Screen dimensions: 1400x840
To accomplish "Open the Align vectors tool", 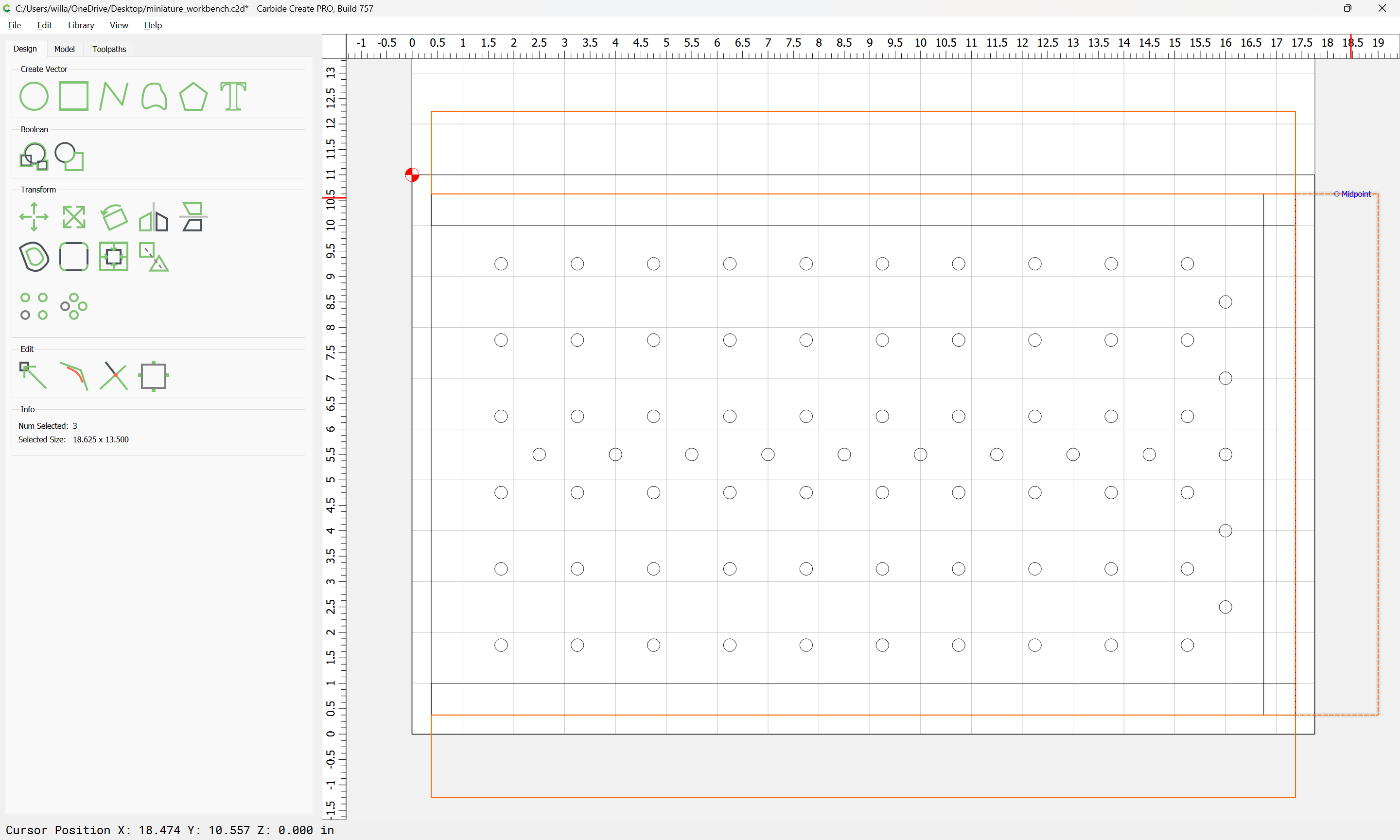I will (x=193, y=217).
